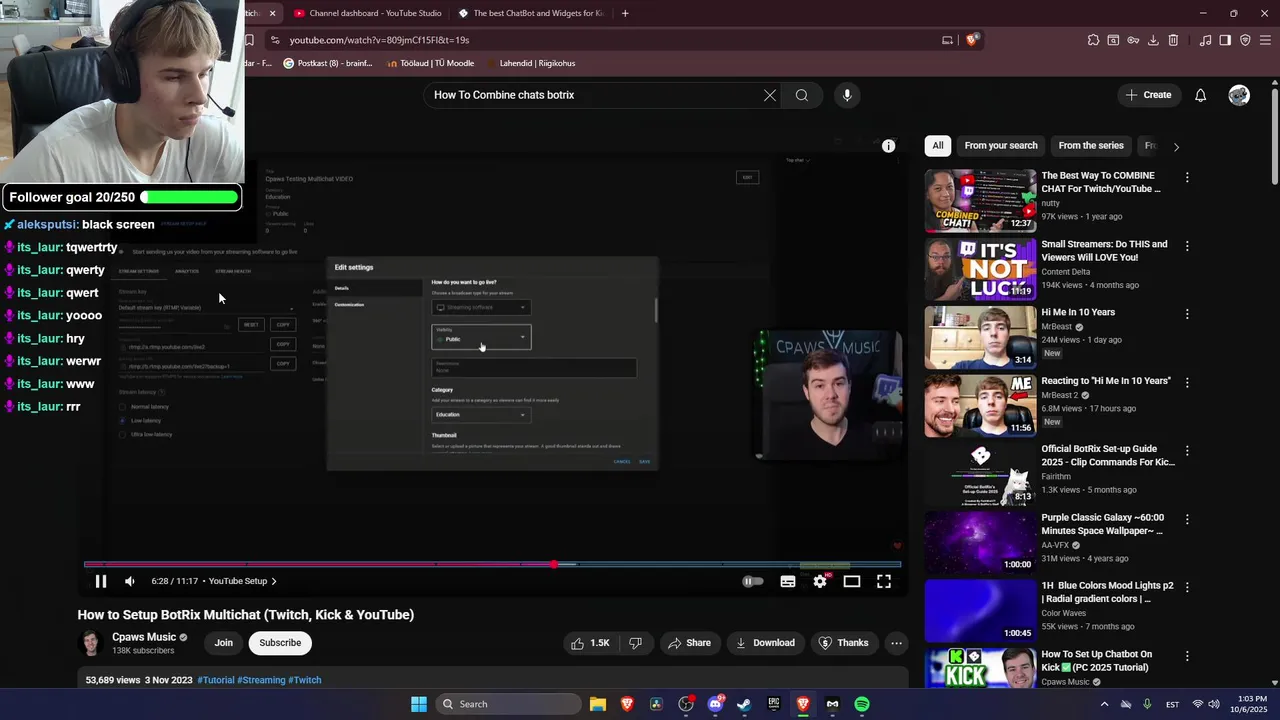Show video info cards icon
Screen dimensions: 1280x720
pyautogui.click(x=888, y=146)
